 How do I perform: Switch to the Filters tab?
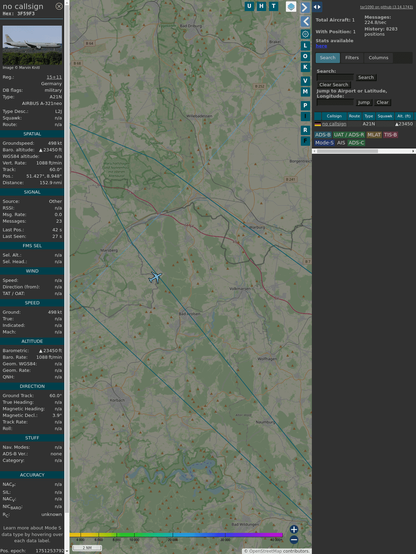click(352, 58)
